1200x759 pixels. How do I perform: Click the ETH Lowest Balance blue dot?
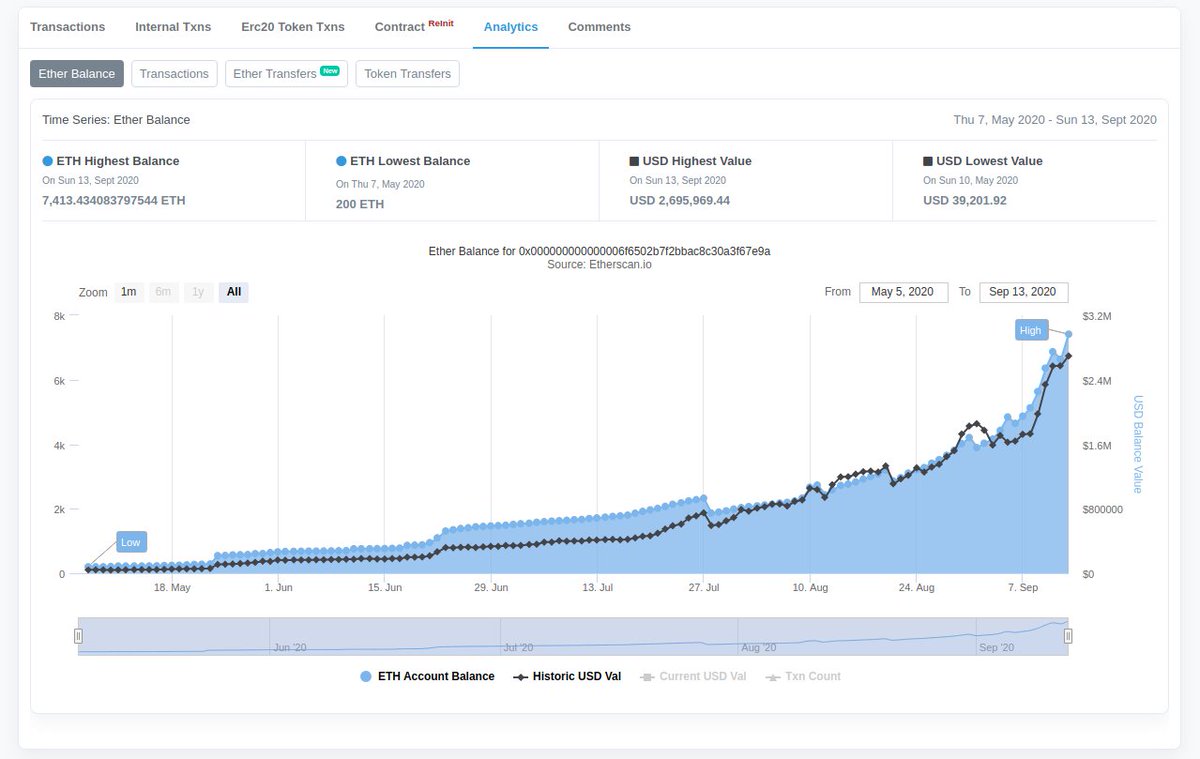coord(341,161)
